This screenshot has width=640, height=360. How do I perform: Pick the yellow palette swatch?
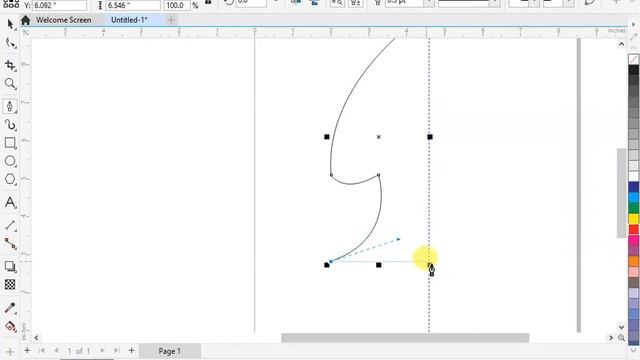coord(633,219)
